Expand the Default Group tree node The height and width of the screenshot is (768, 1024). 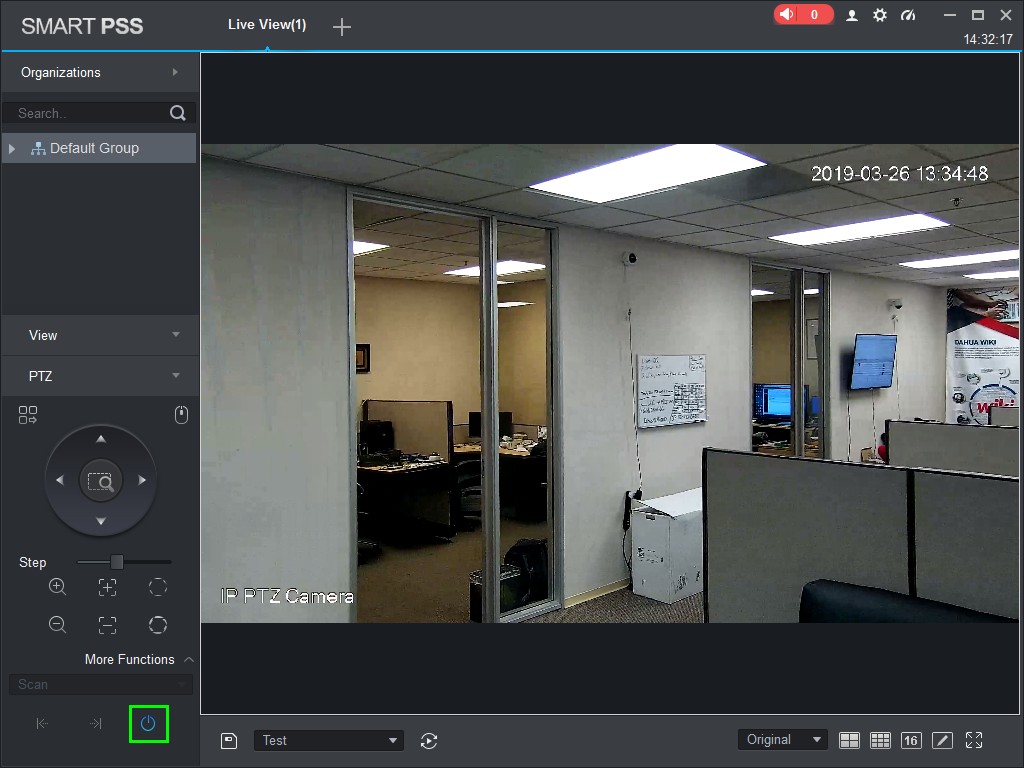pyautogui.click(x=12, y=148)
